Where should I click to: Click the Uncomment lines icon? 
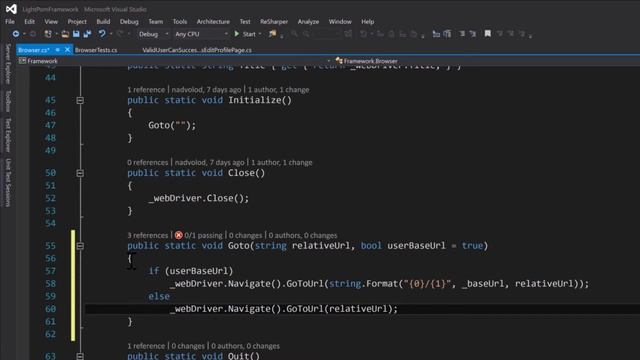pos(447,34)
